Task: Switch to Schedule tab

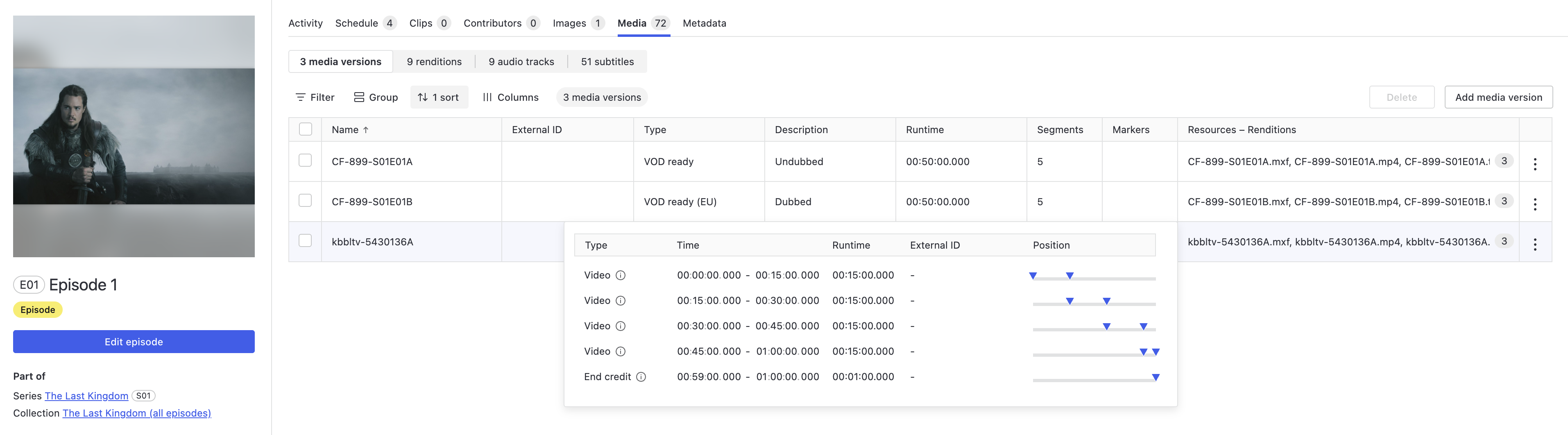Action: 366,23
